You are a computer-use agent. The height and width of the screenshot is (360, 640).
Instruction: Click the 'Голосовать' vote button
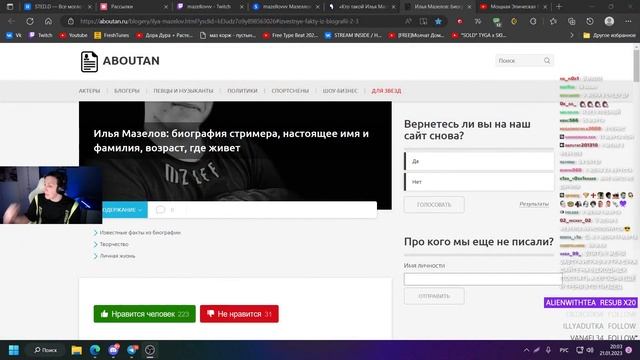pyautogui.click(x=434, y=204)
